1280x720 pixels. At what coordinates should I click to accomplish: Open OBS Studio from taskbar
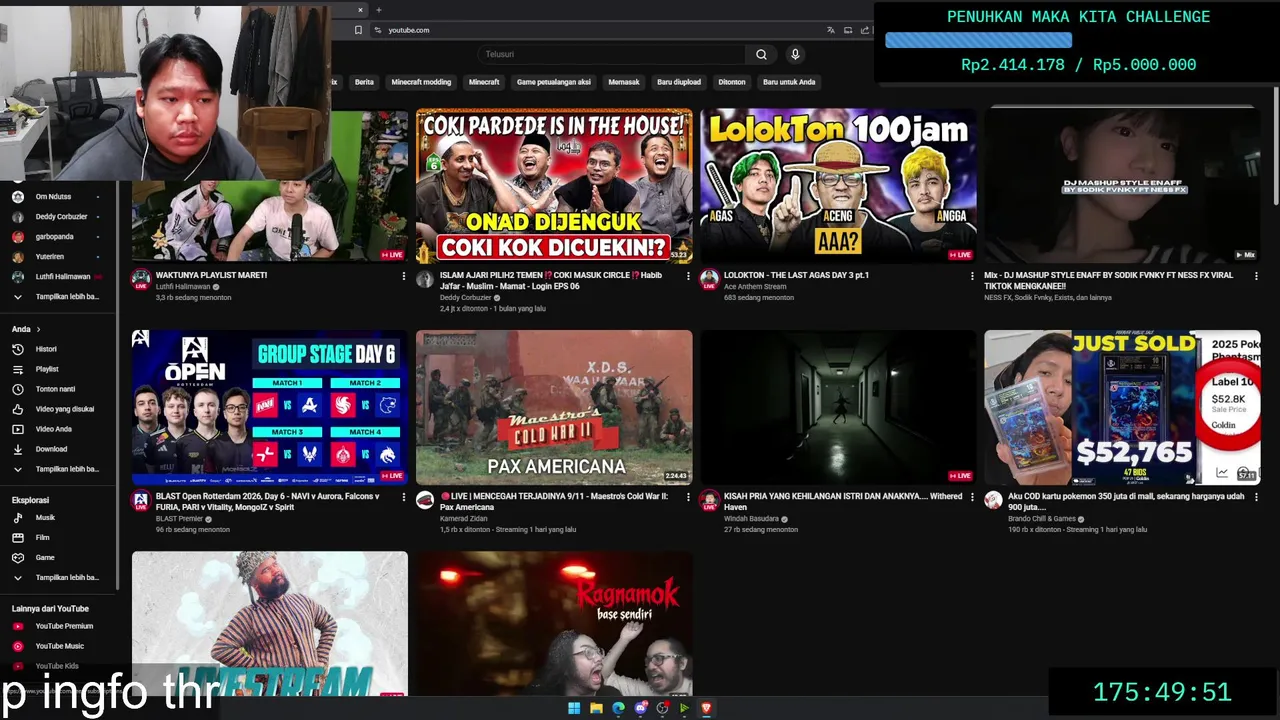tap(662, 708)
